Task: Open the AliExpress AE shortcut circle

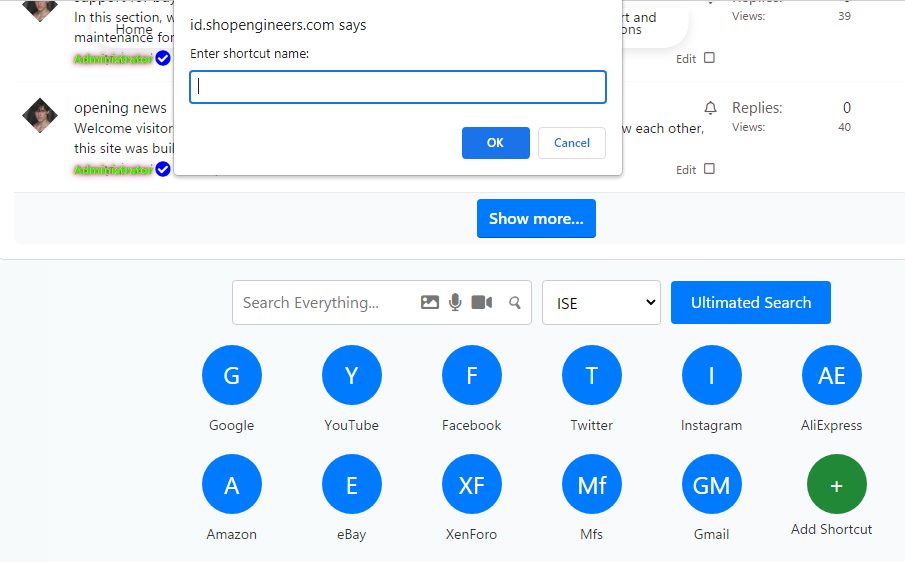Action: [832, 375]
